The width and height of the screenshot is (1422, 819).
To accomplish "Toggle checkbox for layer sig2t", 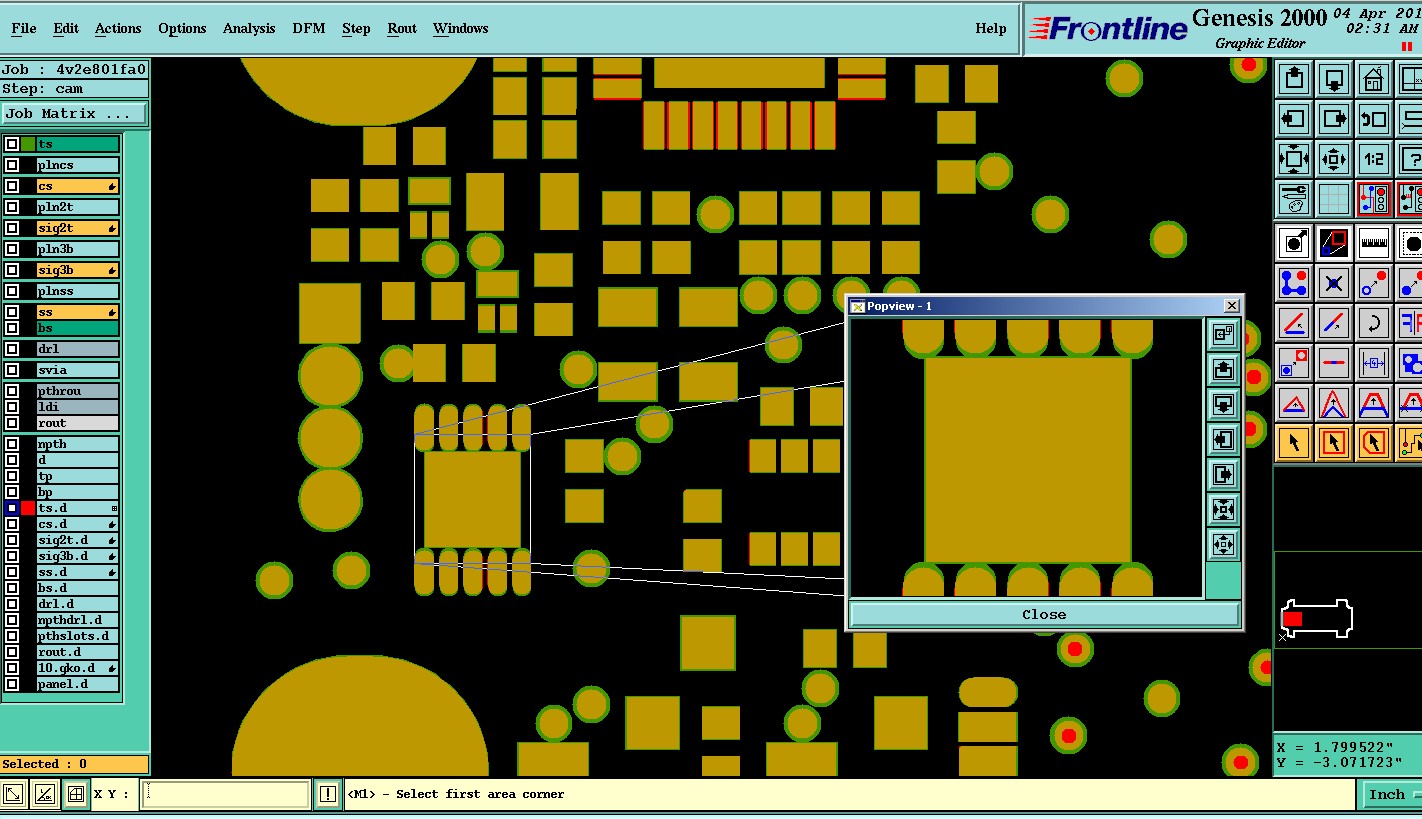I will click(x=12, y=228).
